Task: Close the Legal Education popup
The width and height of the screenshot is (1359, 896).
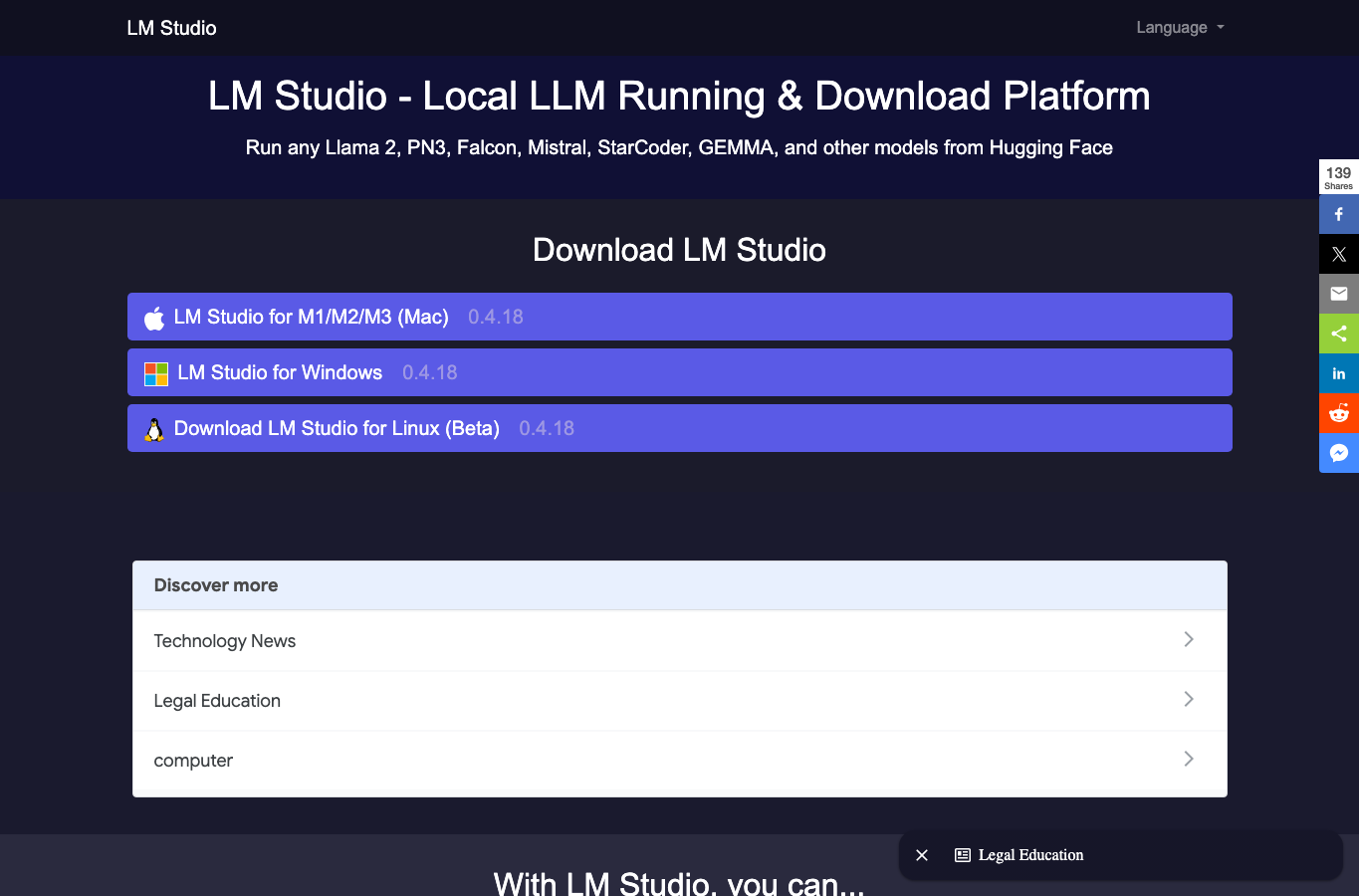Action: point(922,855)
